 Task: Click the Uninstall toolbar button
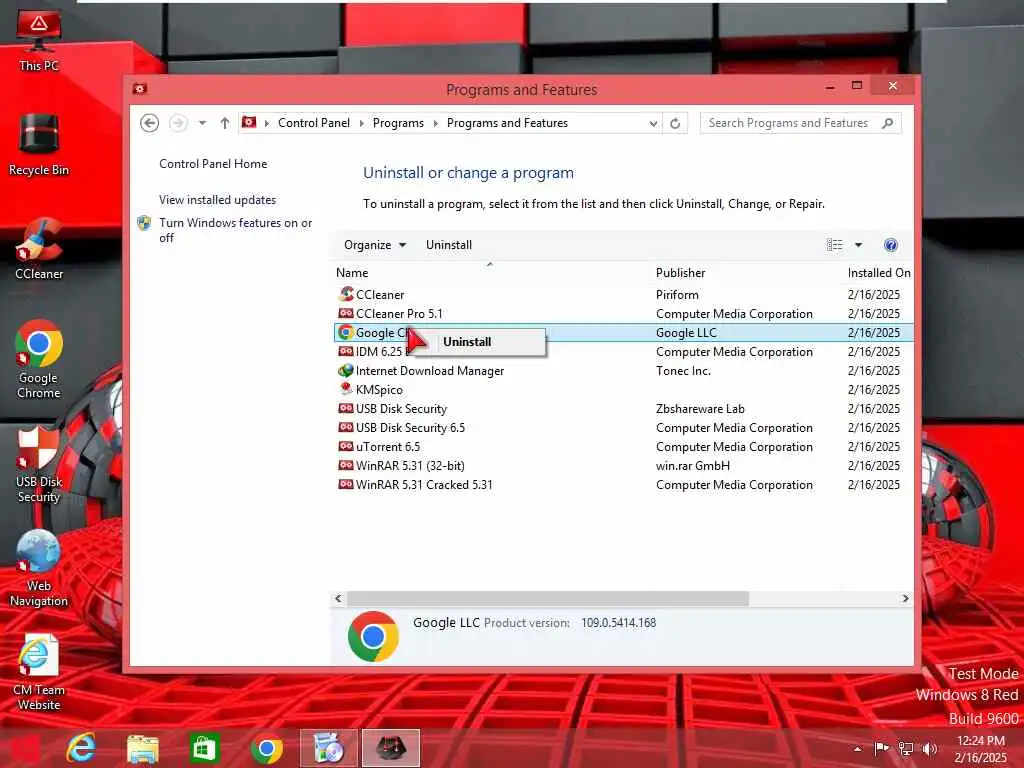click(x=449, y=245)
